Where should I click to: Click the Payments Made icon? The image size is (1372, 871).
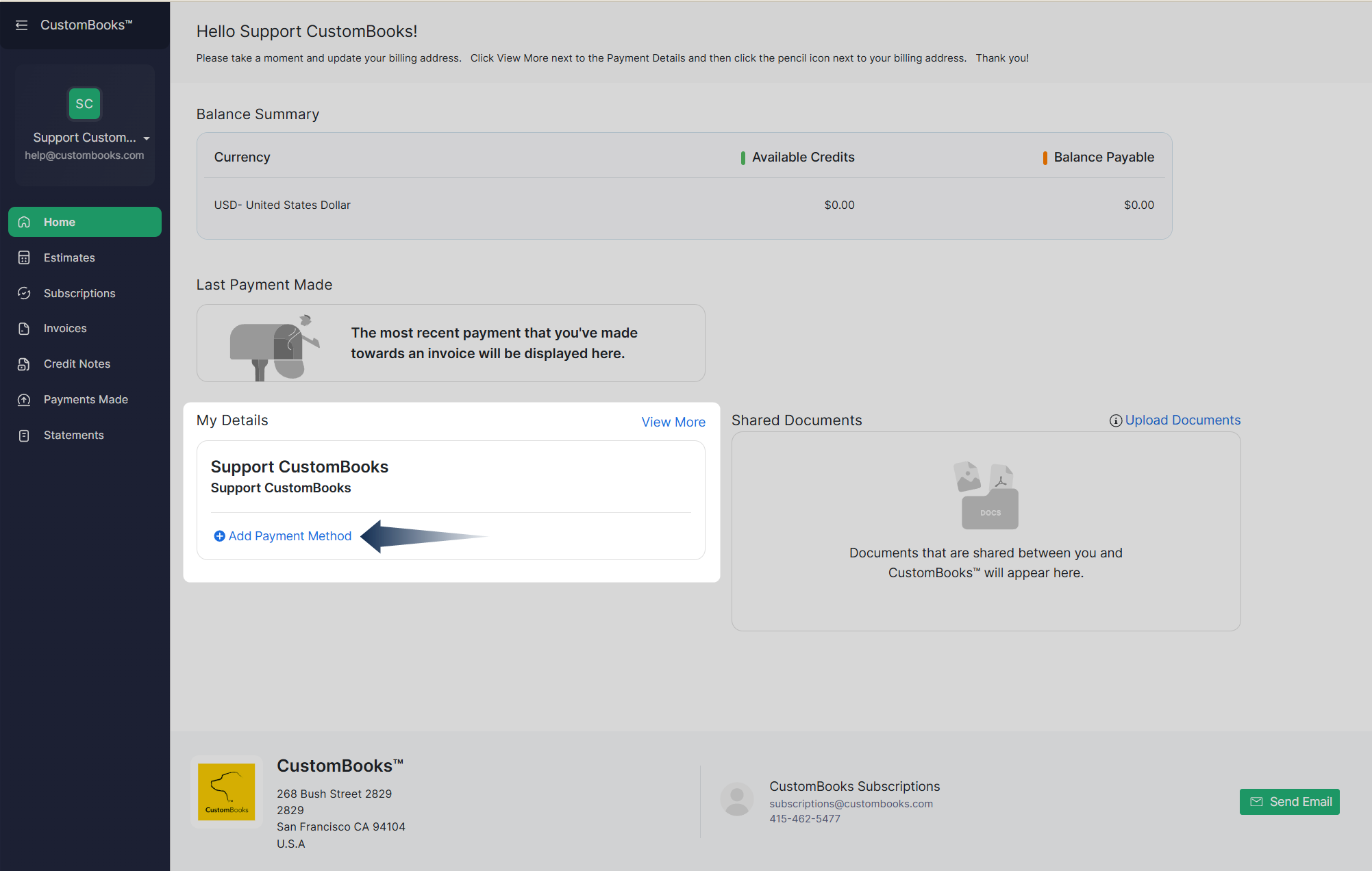point(24,400)
